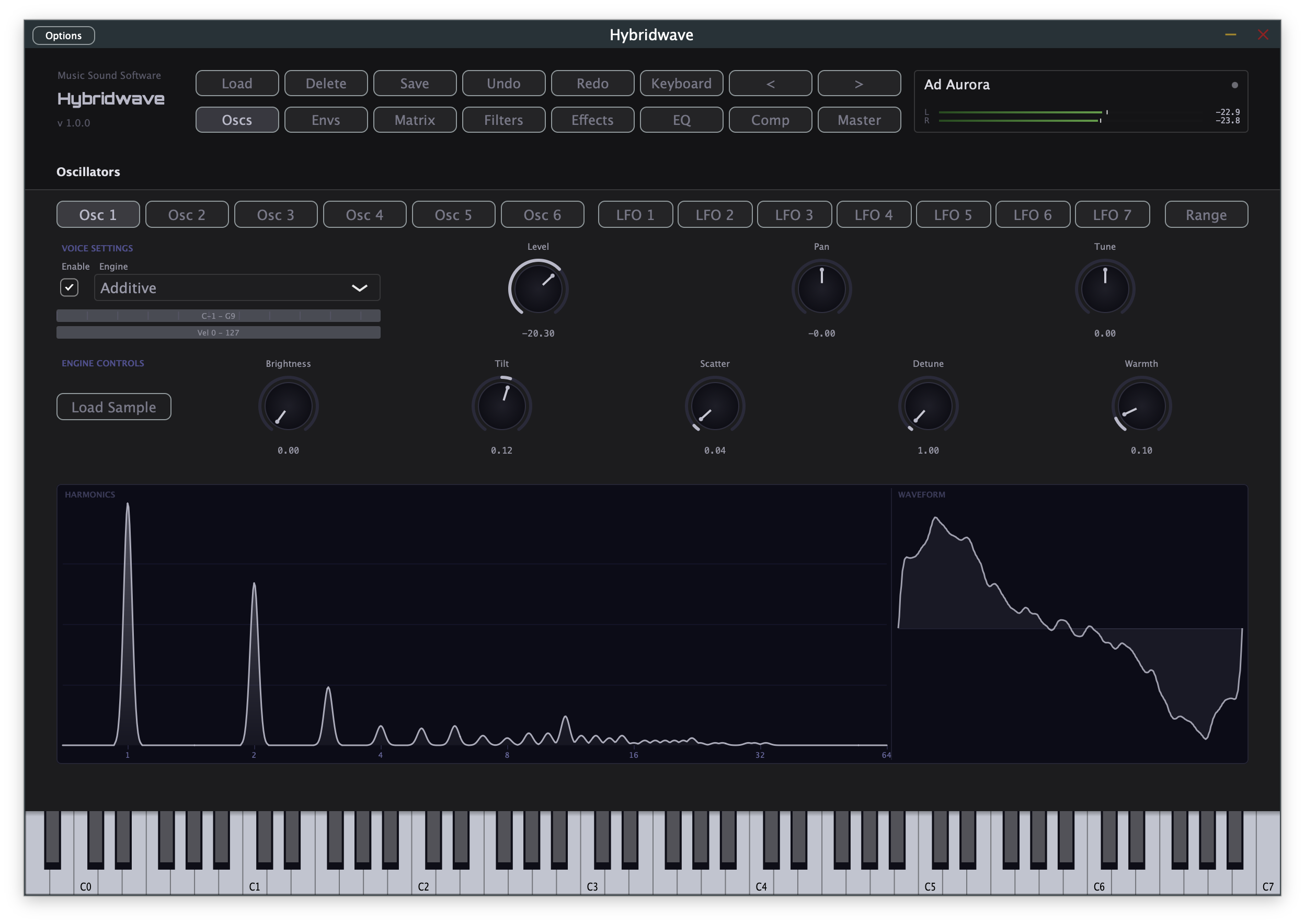Select the LFO 1 tab
The height and width of the screenshot is (924, 1305).
coord(635,214)
